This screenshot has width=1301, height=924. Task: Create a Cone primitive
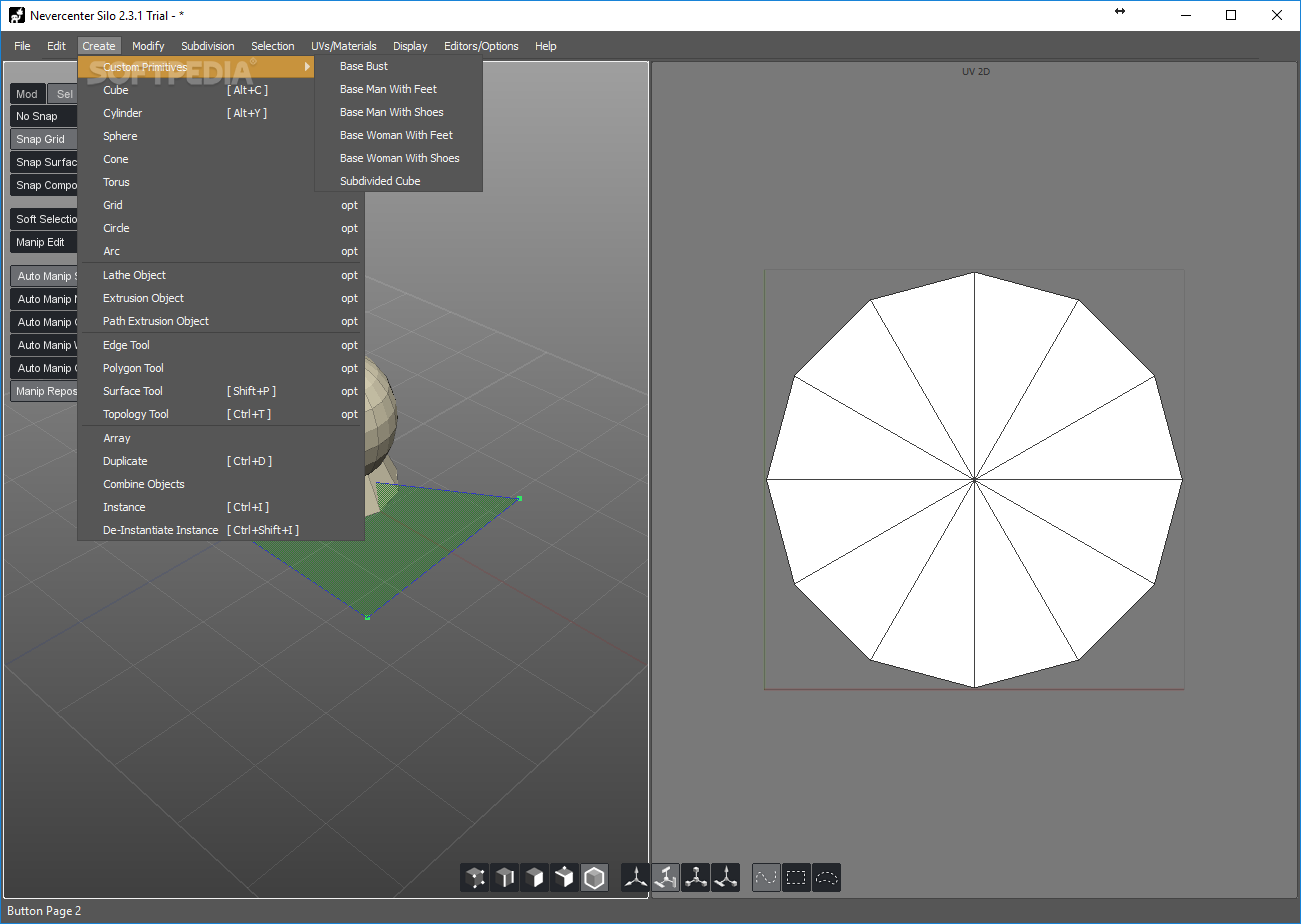click(221, 159)
